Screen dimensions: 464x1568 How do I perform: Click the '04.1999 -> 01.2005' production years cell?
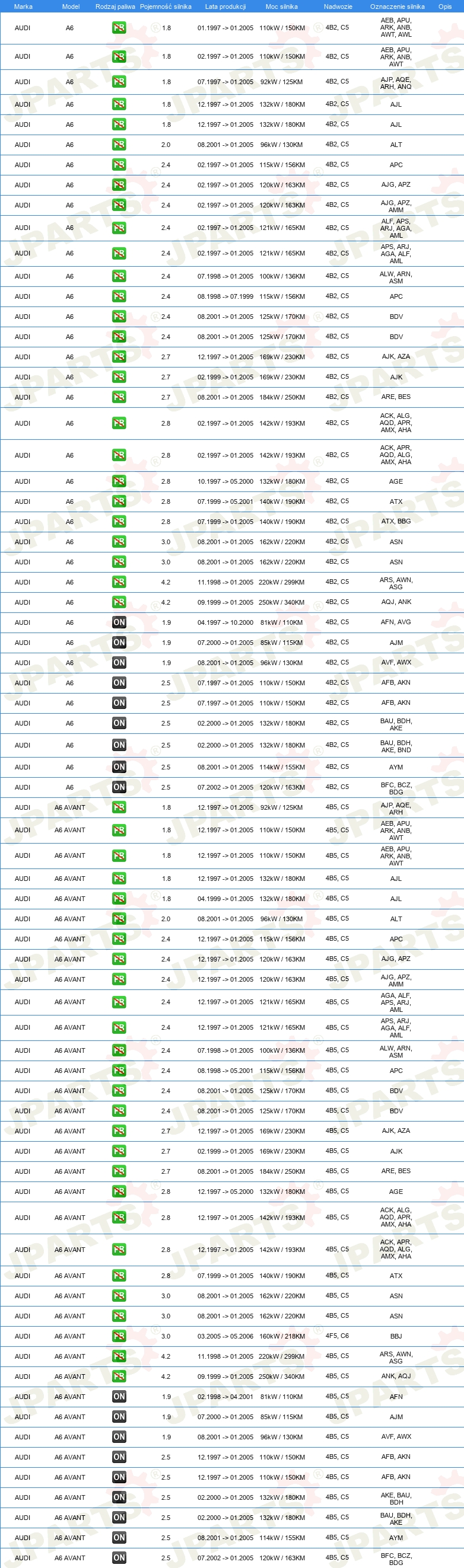(225, 899)
